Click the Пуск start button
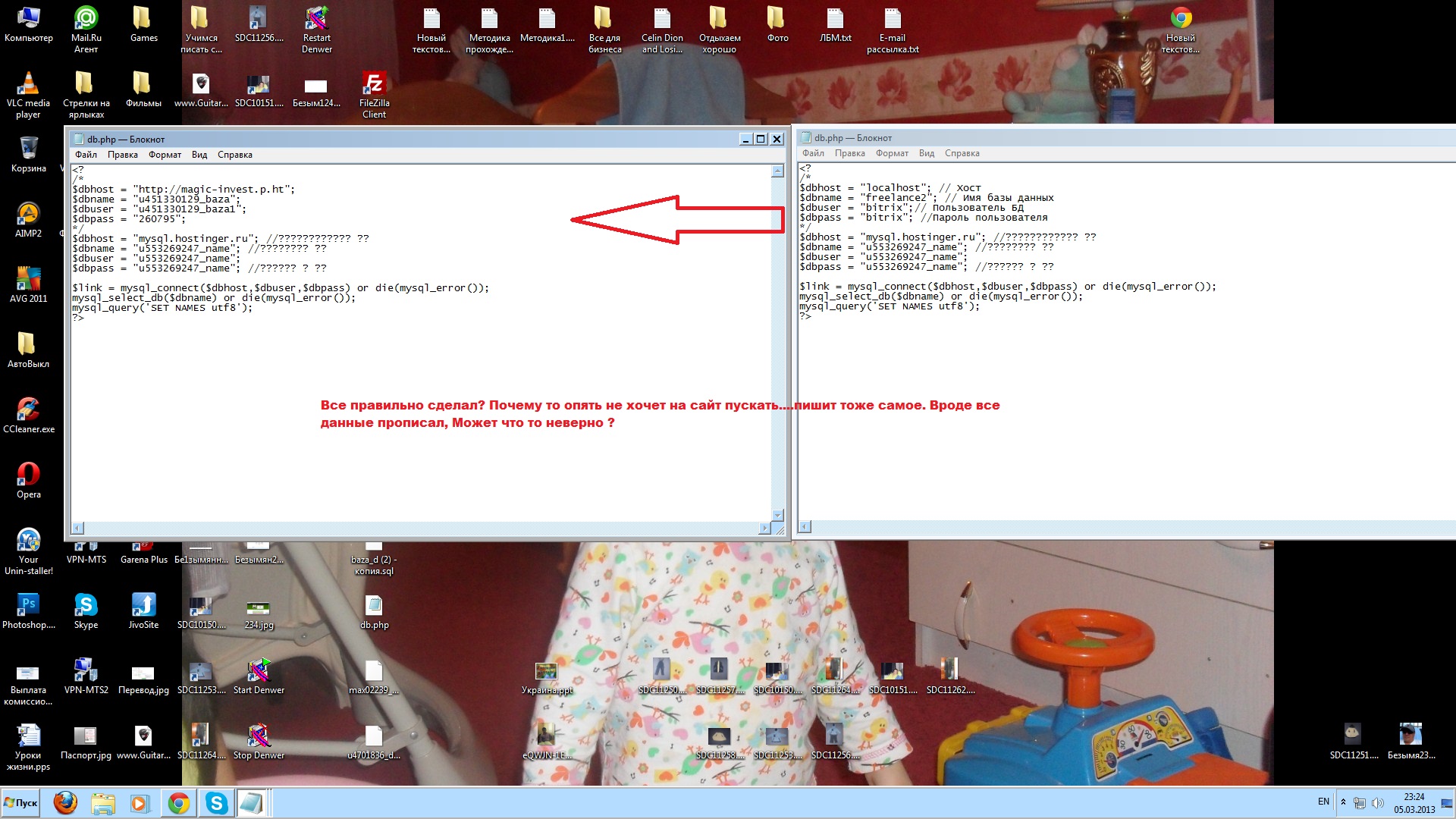 (x=21, y=803)
